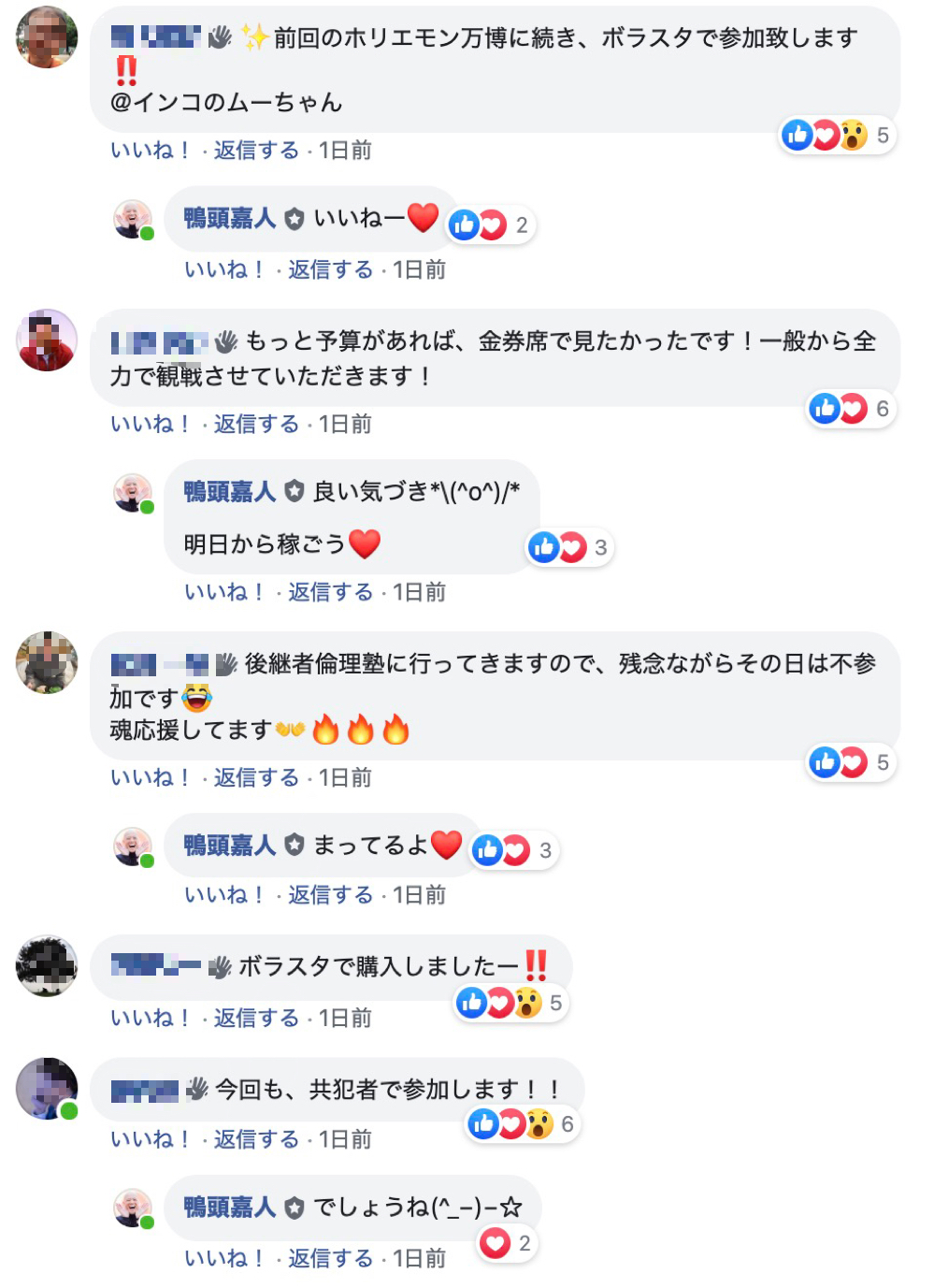Open reactions on the ホリエモン万博 comment

[x=837, y=136]
